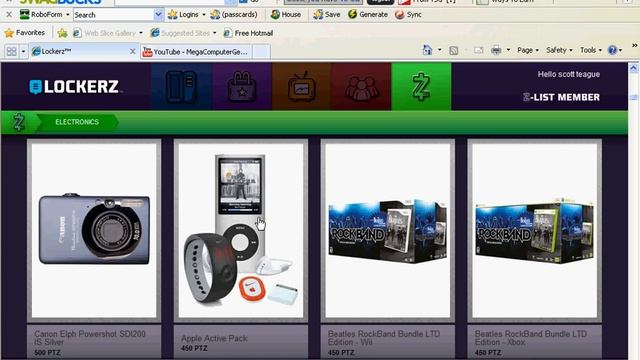Open the (passcards) item

[234, 15]
